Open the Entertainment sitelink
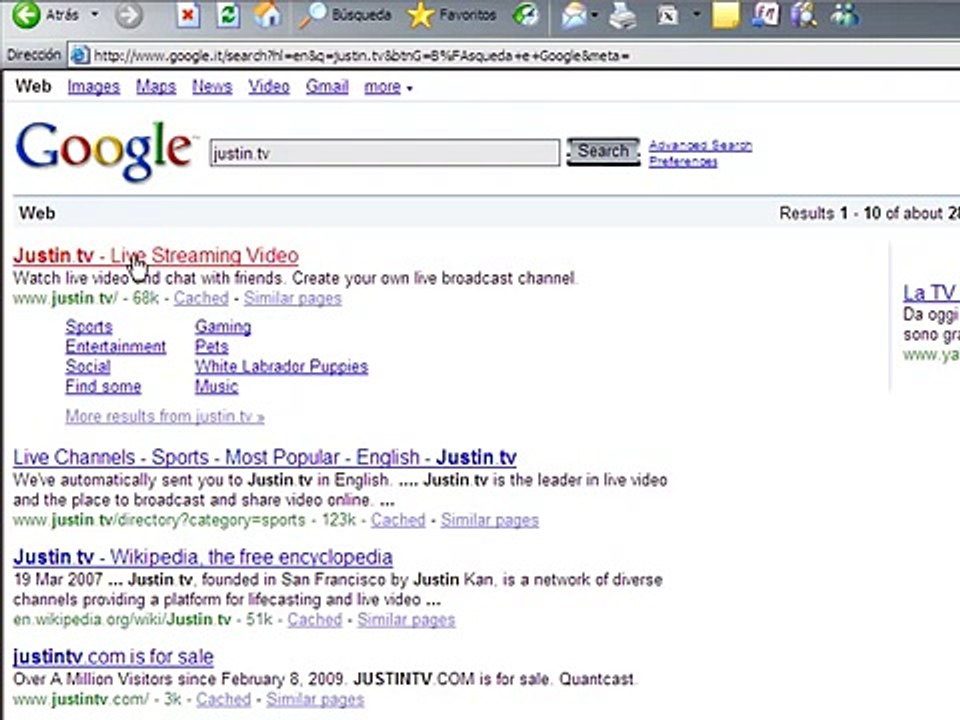This screenshot has width=960, height=720. (x=116, y=347)
